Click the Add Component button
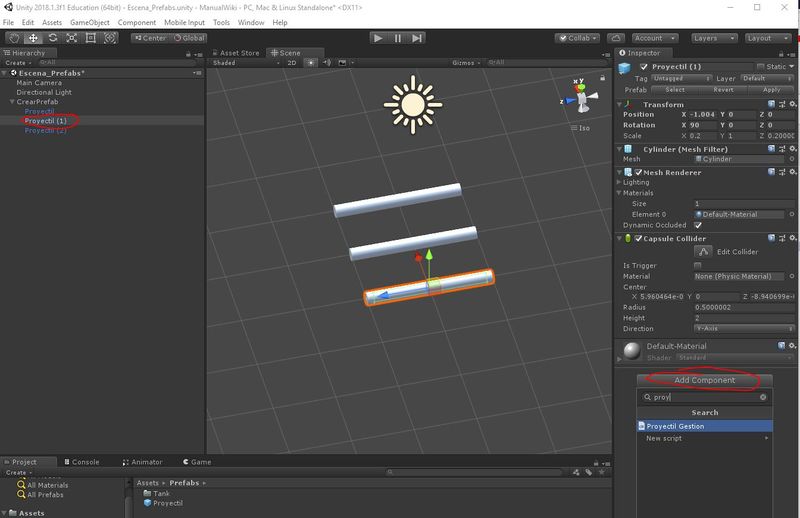The width and height of the screenshot is (800, 518). (704, 380)
